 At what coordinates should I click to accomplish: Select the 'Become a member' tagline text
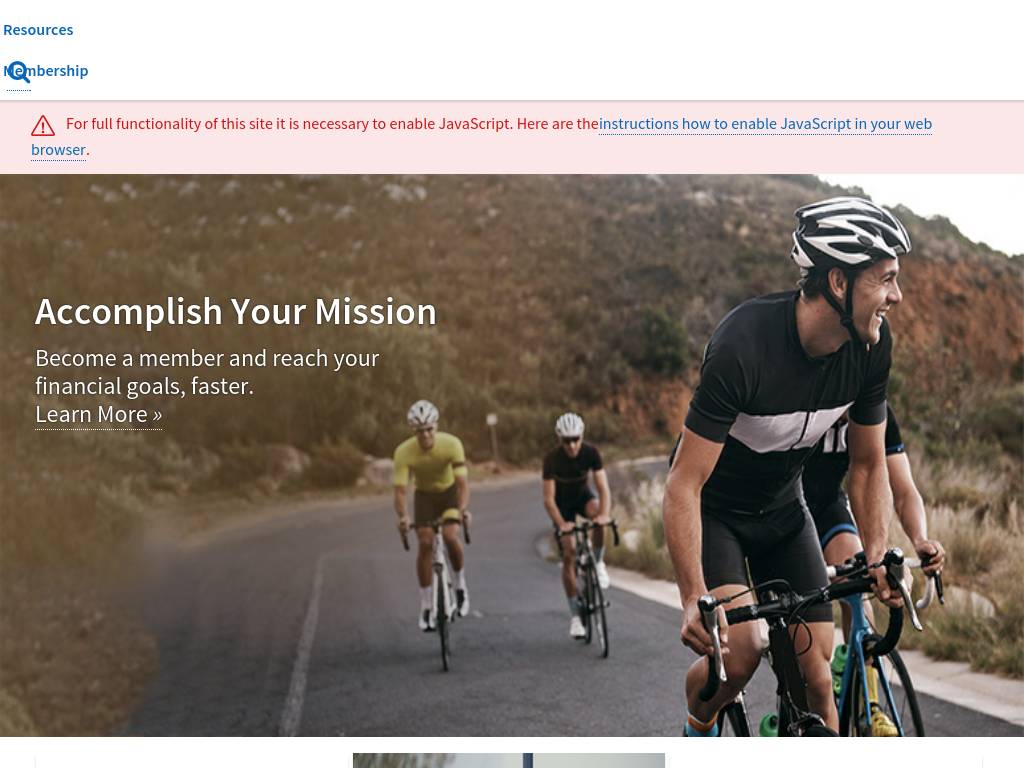(x=207, y=372)
